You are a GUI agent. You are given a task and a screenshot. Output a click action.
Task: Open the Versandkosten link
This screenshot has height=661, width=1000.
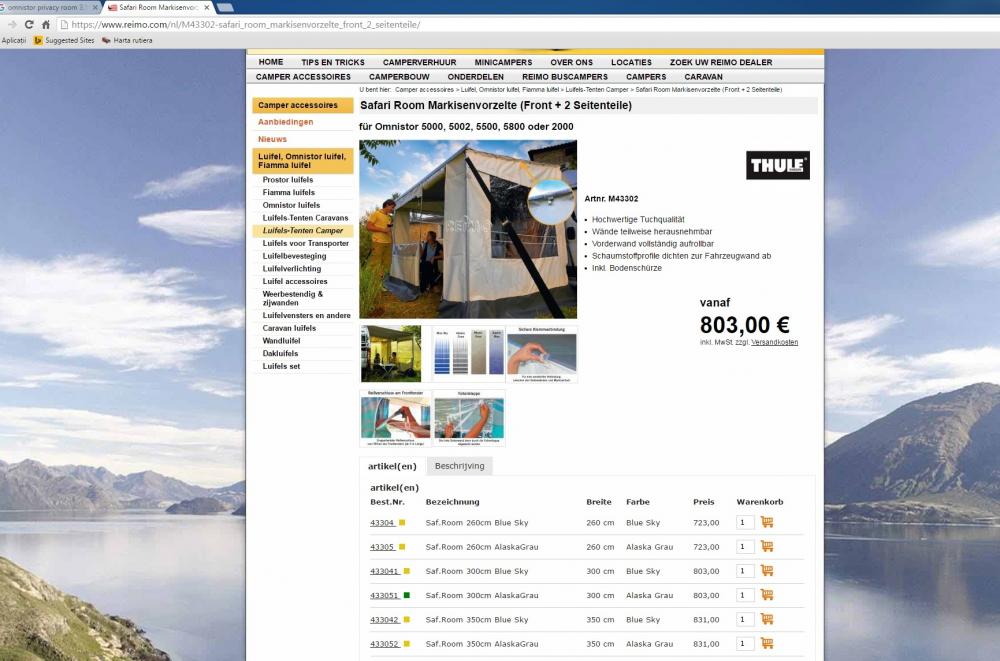774,342
